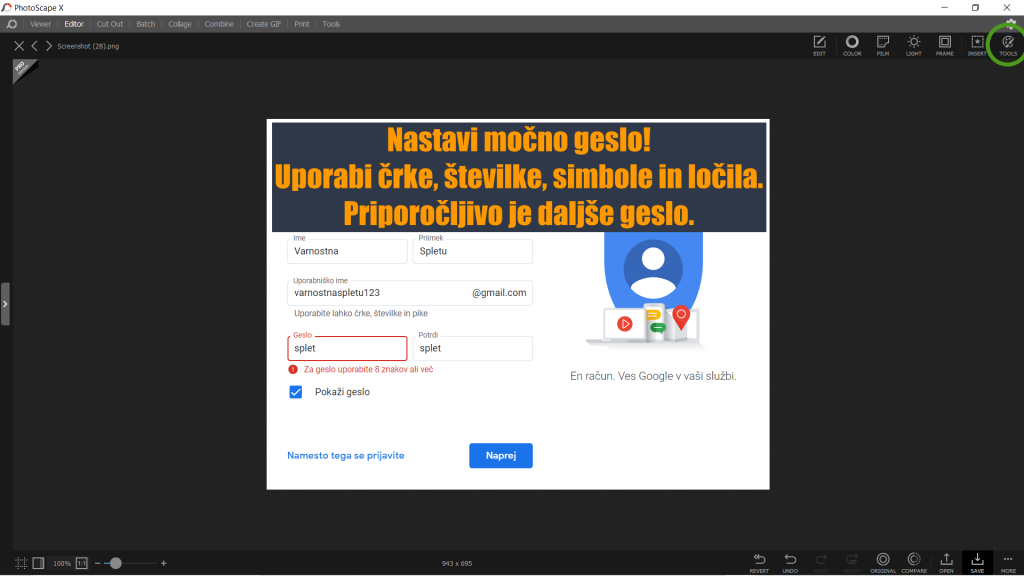Zoom in with the plus button
Image resolution: width=1024 pixels, height=576 pixels.
[x=163, y=563]
